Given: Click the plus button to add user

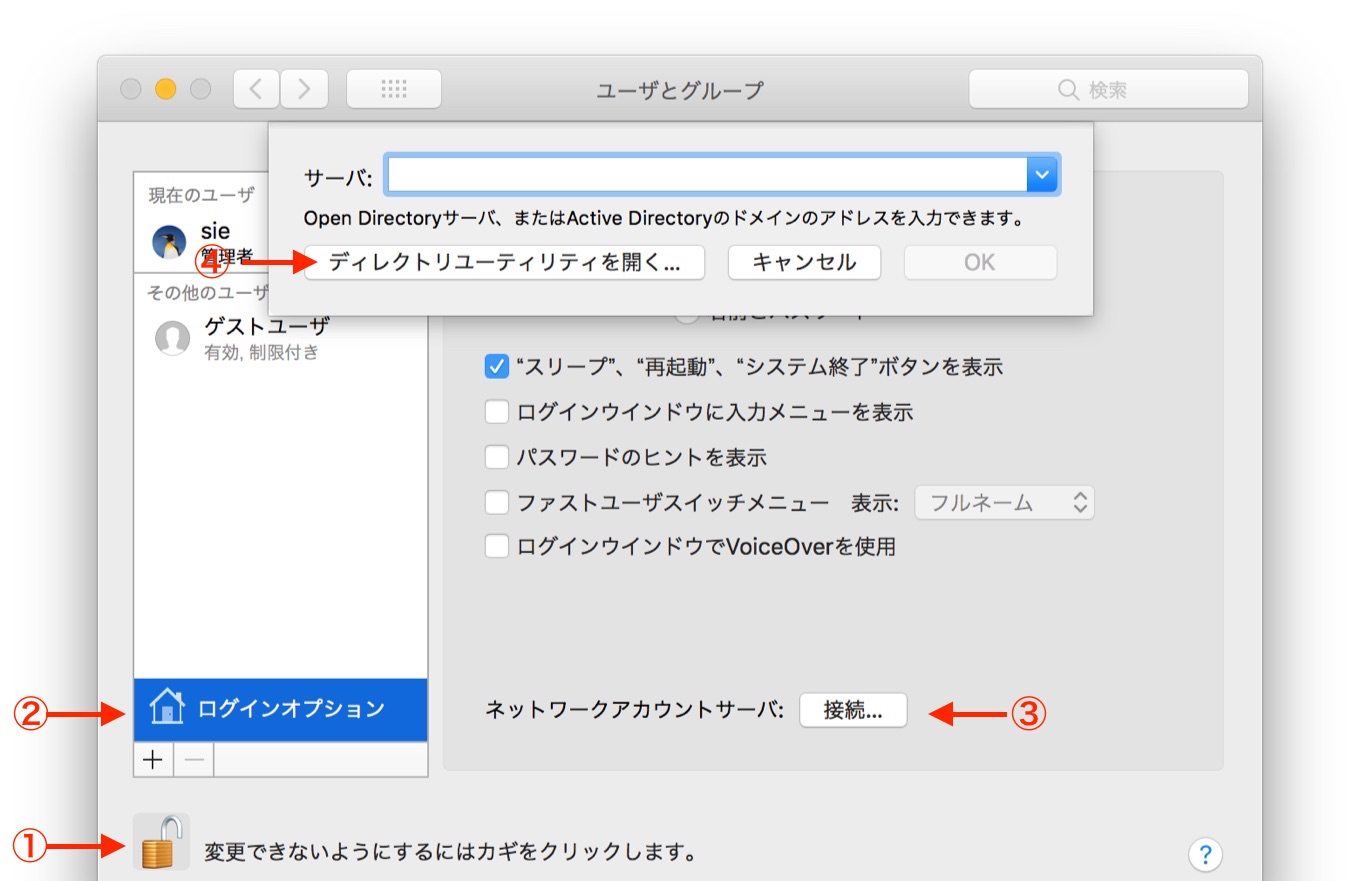Looking at the screenshot, I should pyautogui.click(x=153, y=760).
